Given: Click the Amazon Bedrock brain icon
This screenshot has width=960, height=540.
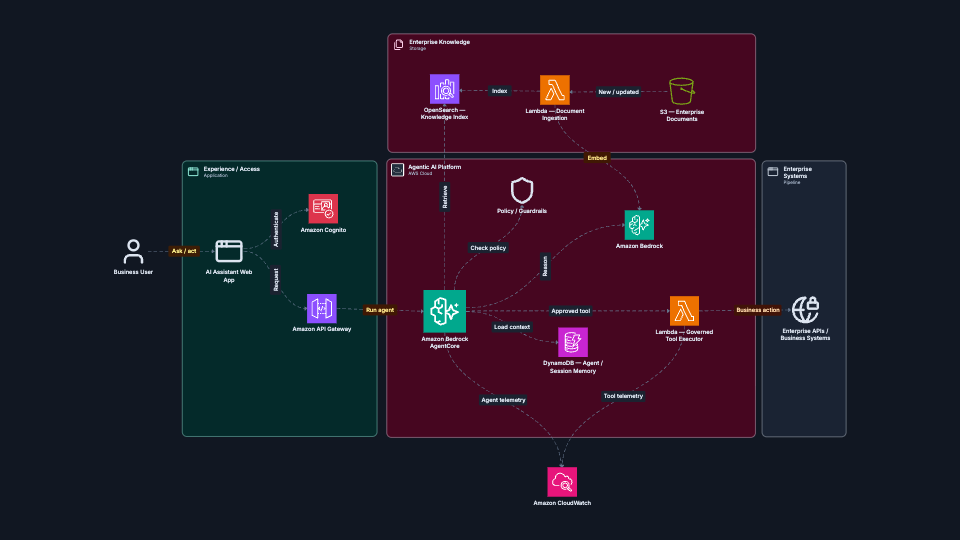Looking at the screenshot, I should (x=639, y=225).
